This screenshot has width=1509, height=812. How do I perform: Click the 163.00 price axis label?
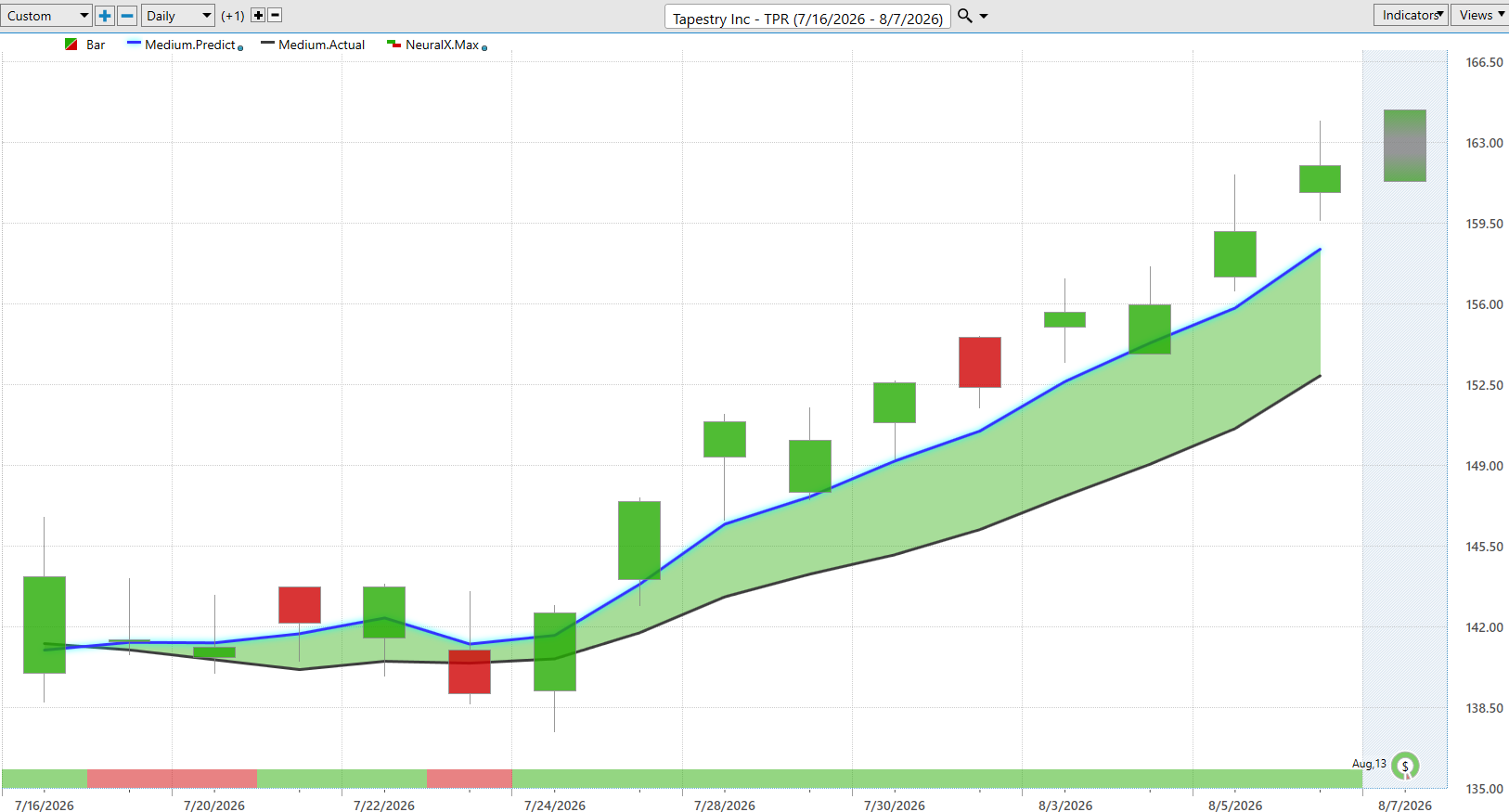1484,143
